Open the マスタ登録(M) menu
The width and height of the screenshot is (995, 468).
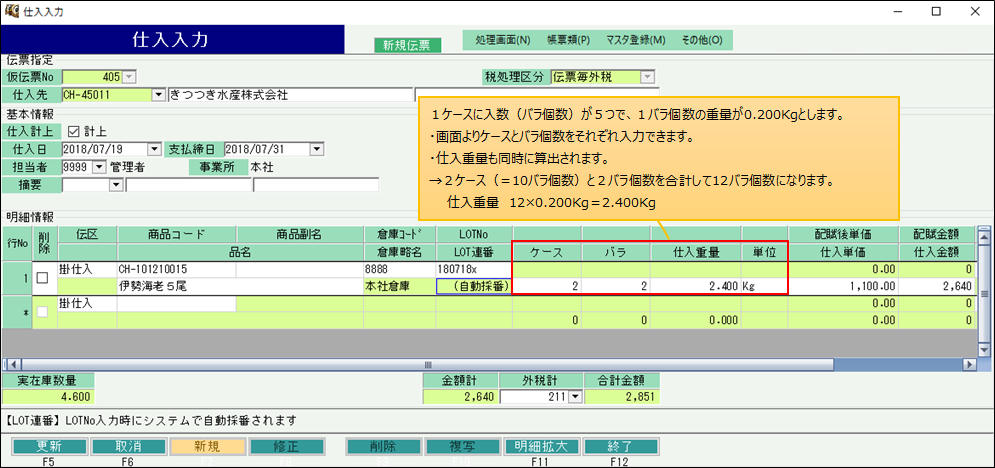tap(635, 41)
